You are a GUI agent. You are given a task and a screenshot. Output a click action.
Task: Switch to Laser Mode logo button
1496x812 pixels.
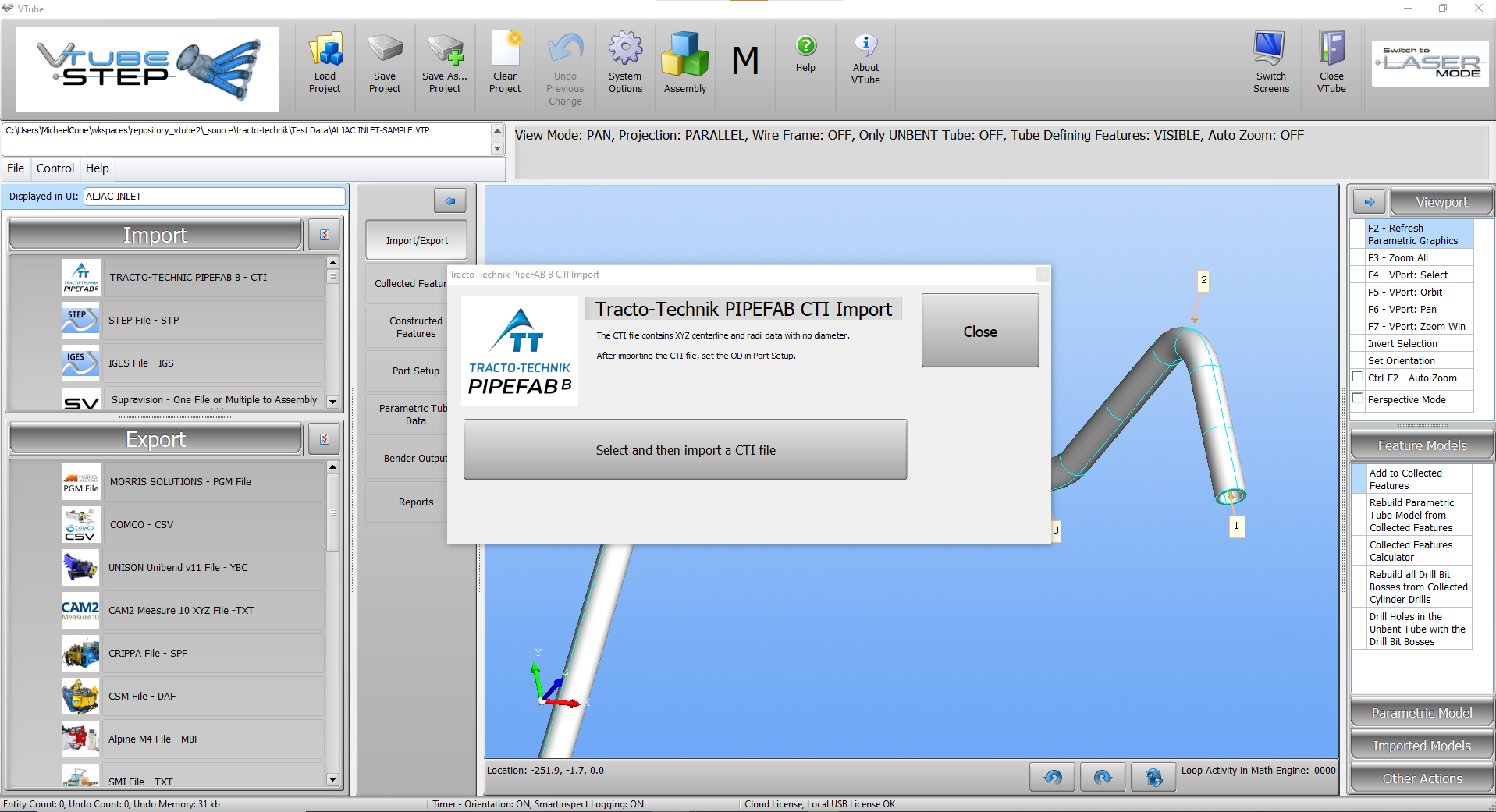[x=1430, y=63]
